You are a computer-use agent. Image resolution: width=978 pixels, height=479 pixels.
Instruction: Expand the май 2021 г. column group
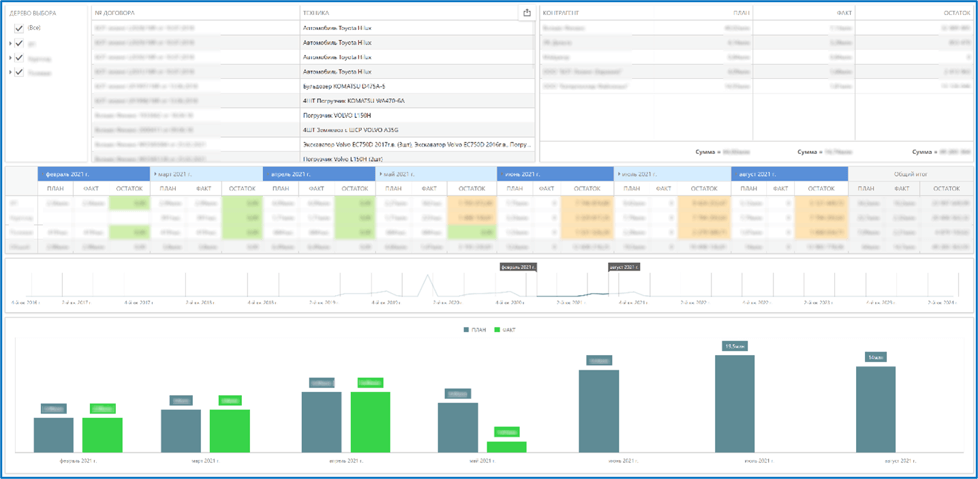click(x=380, y=174)
